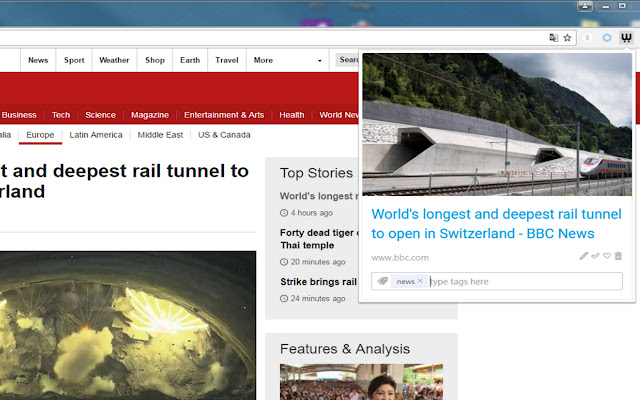Edit the saved bookmark with pencil icon
Image resolution: width=640 pixels, height=400 pixels.
[x=584, y=256]
